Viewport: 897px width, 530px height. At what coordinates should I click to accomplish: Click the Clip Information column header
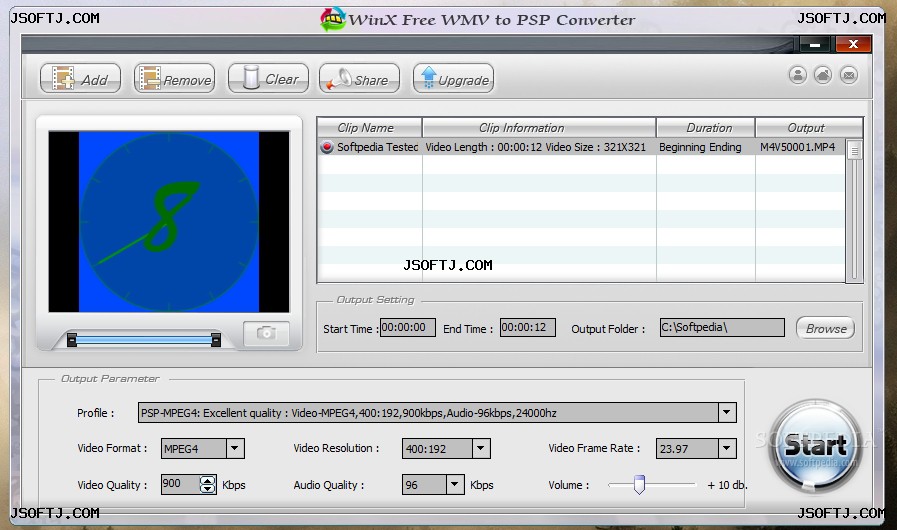pyautogui.click(x=539, y=128)
